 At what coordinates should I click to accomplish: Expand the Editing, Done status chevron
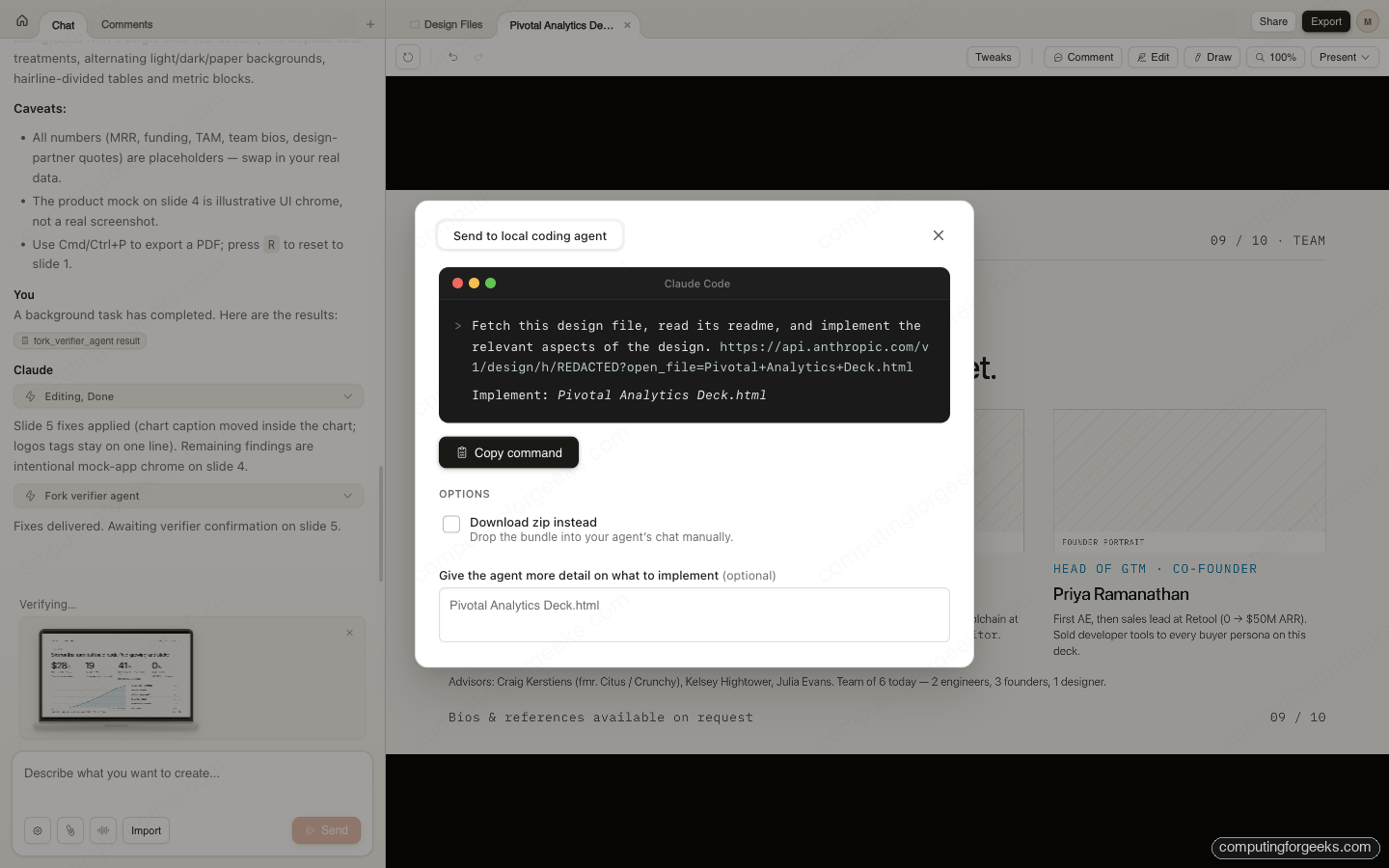[x=347, y=395]
